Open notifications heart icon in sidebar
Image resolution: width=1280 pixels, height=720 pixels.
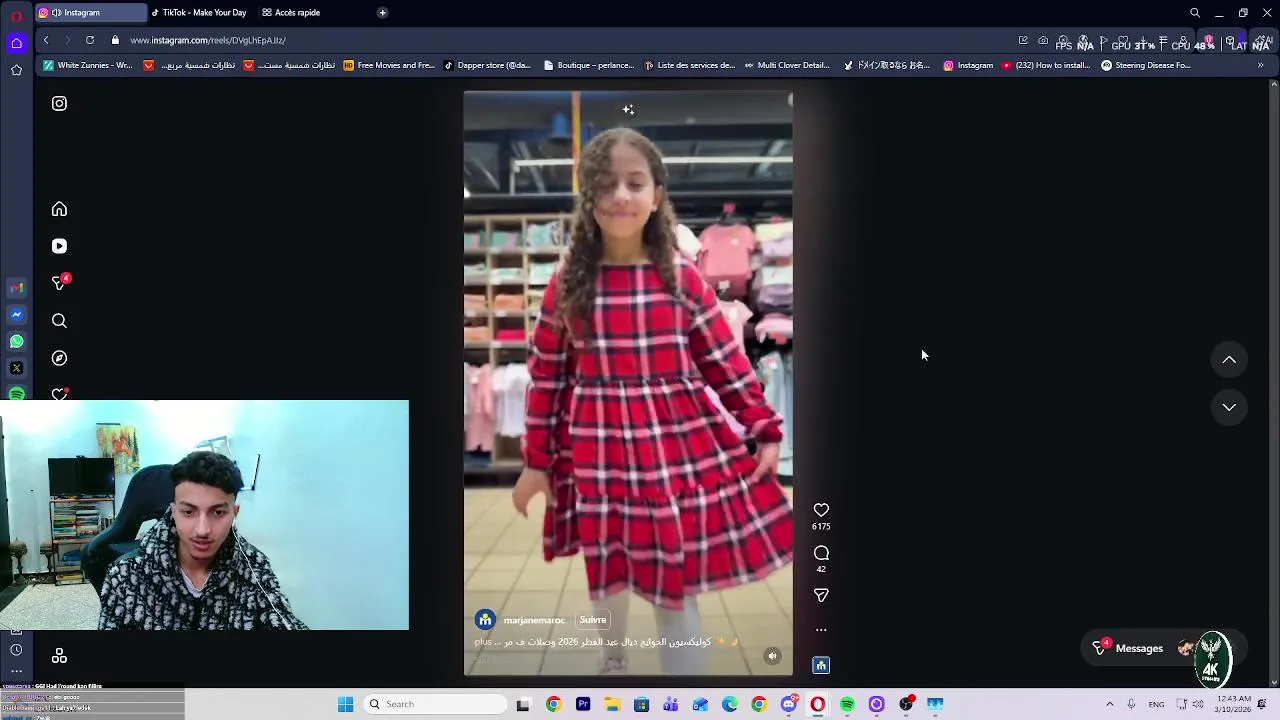pyautogui.click(x=59, y=394)
